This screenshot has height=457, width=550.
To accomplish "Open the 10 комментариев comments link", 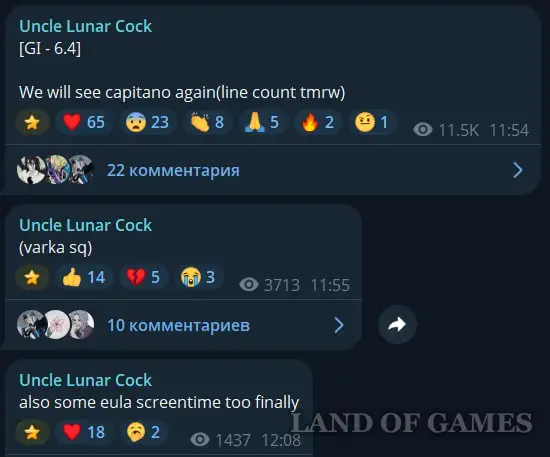I will [179, 325].
